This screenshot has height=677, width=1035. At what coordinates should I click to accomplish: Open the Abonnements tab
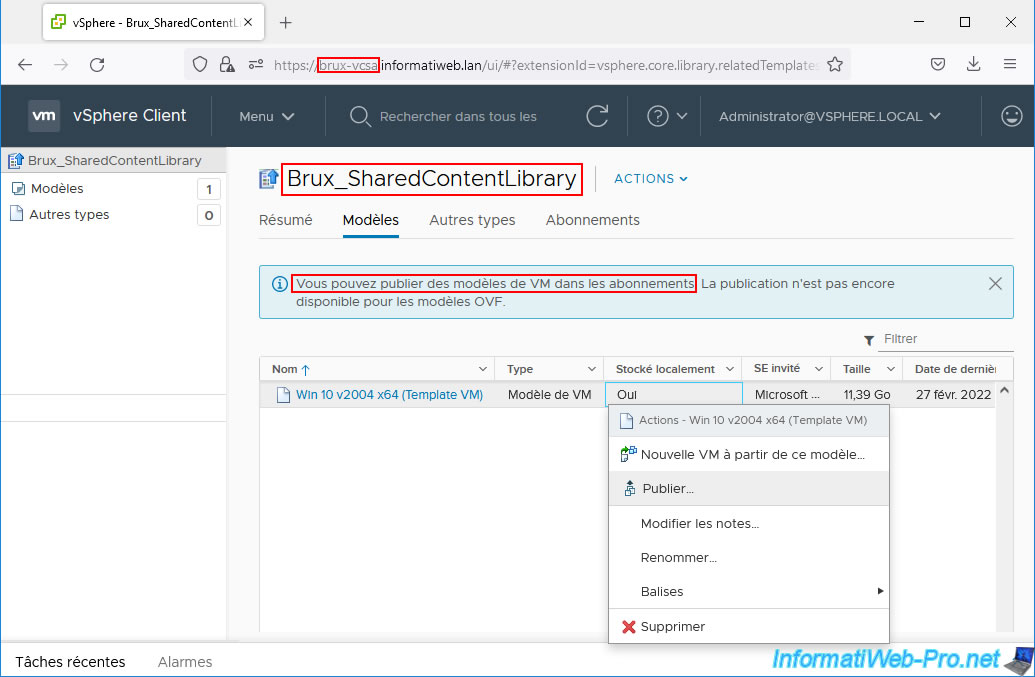(x=592, y=220)
